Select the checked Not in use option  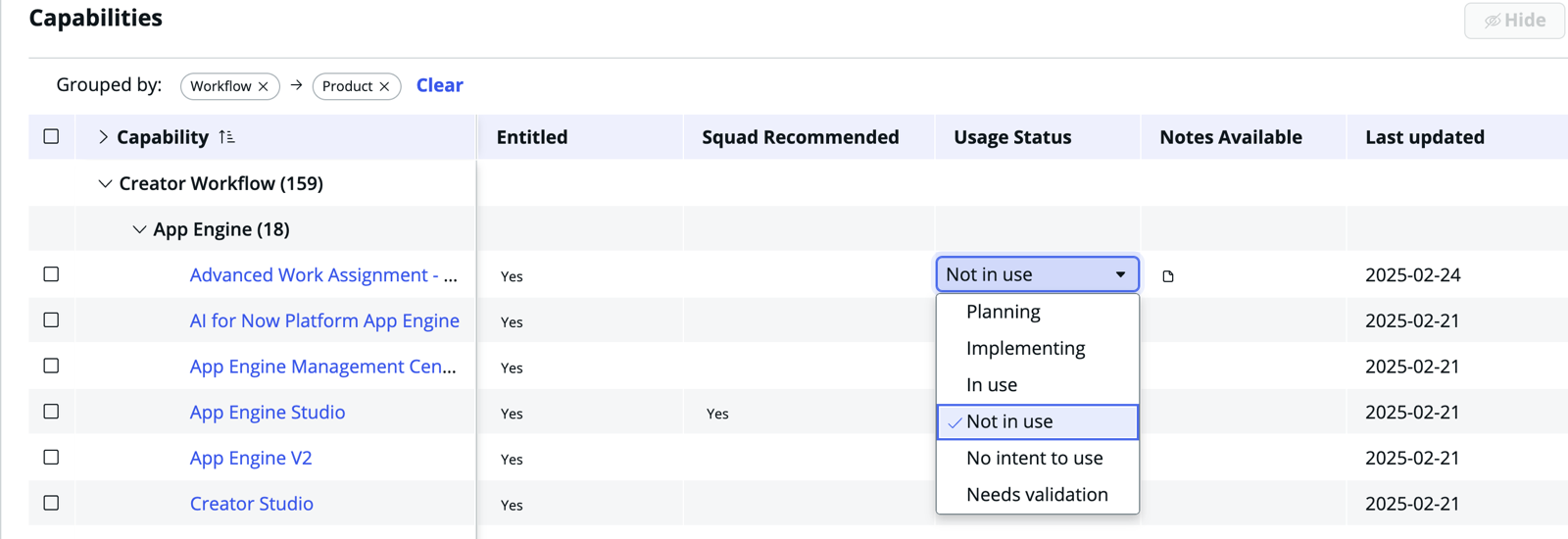[1037, 421]
